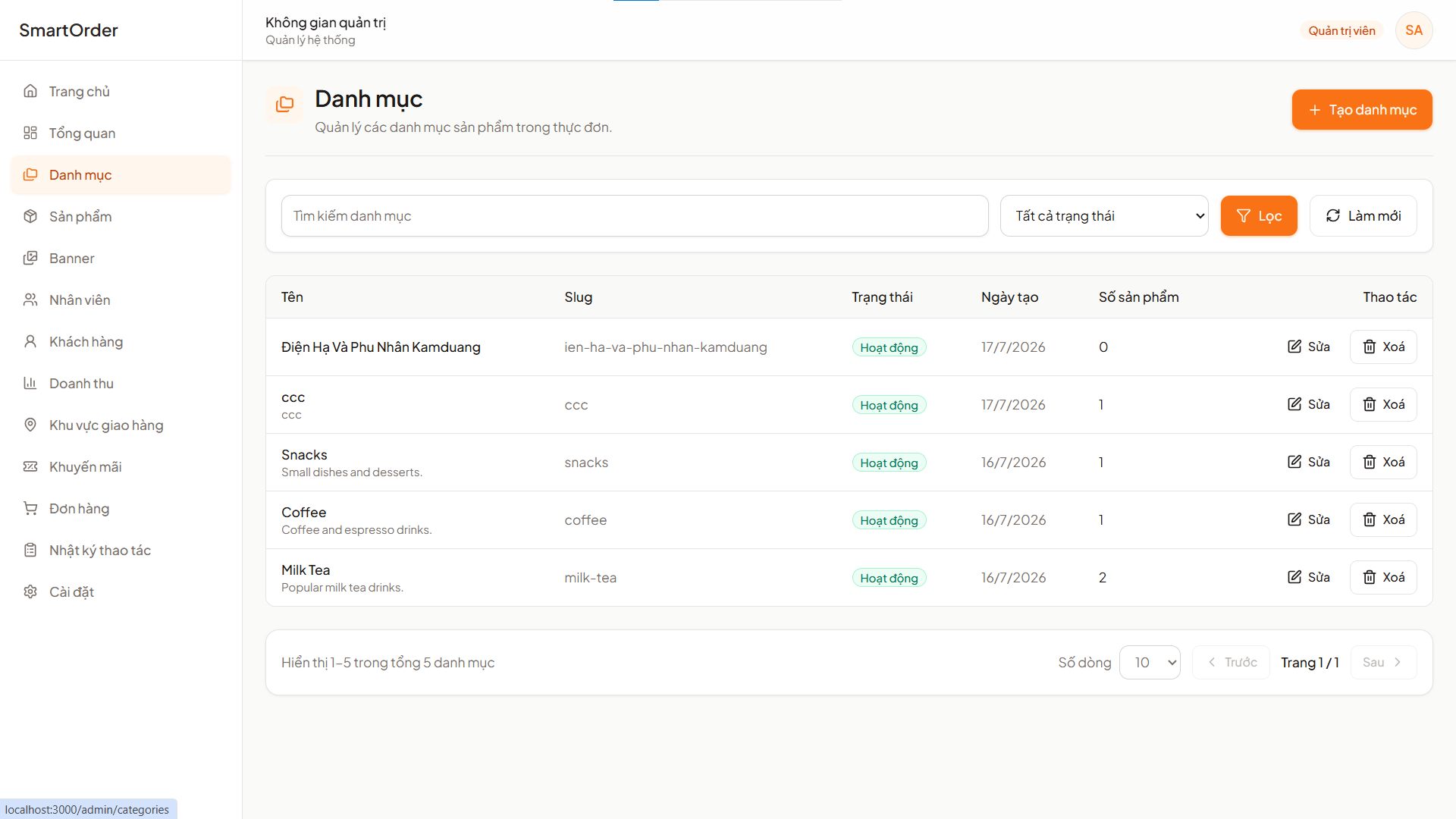The width and height of the screenshot is (1456, 819).
Task: Click the Danh mục page header icon
Action: 284,104
